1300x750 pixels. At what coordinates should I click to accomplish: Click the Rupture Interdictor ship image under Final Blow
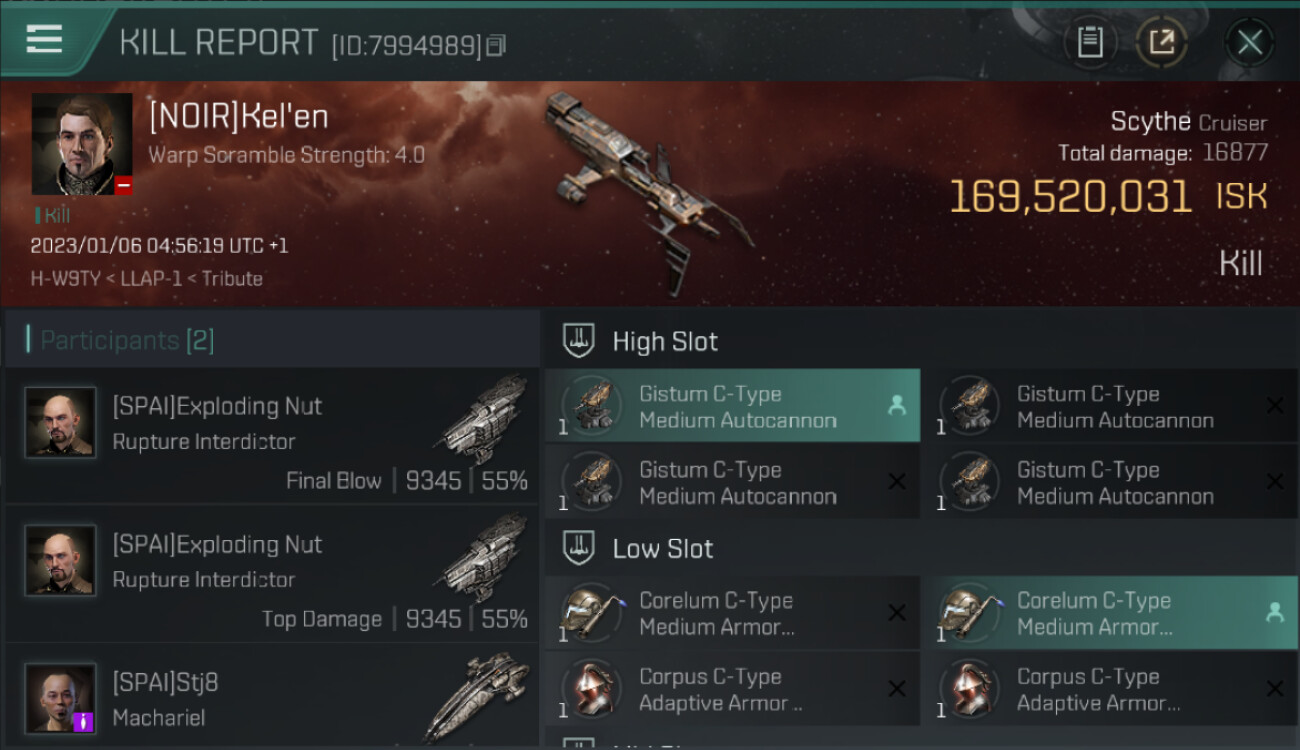[x=483, y=420]
